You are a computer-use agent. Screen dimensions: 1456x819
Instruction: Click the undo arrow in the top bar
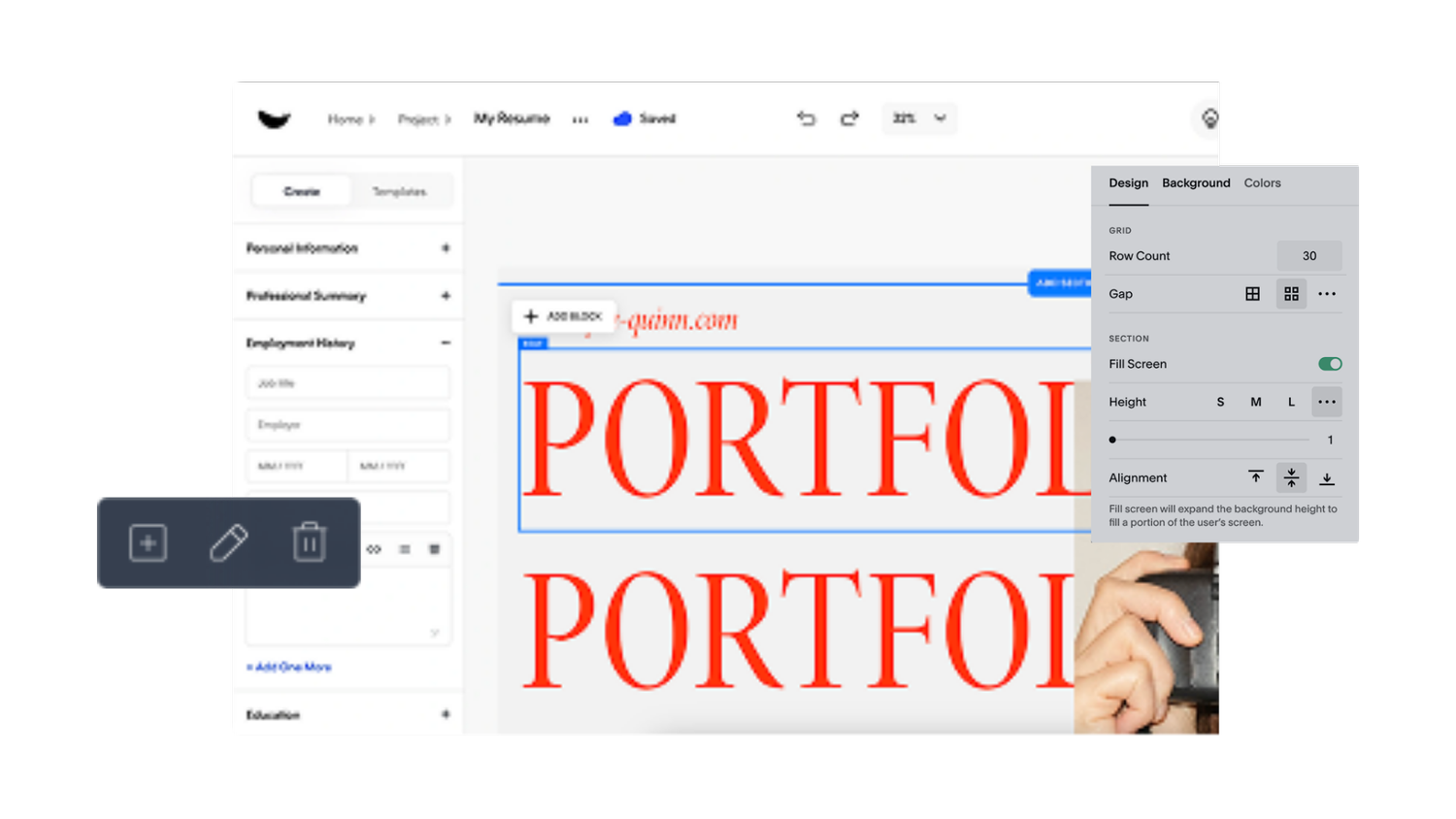pos(807,118)
